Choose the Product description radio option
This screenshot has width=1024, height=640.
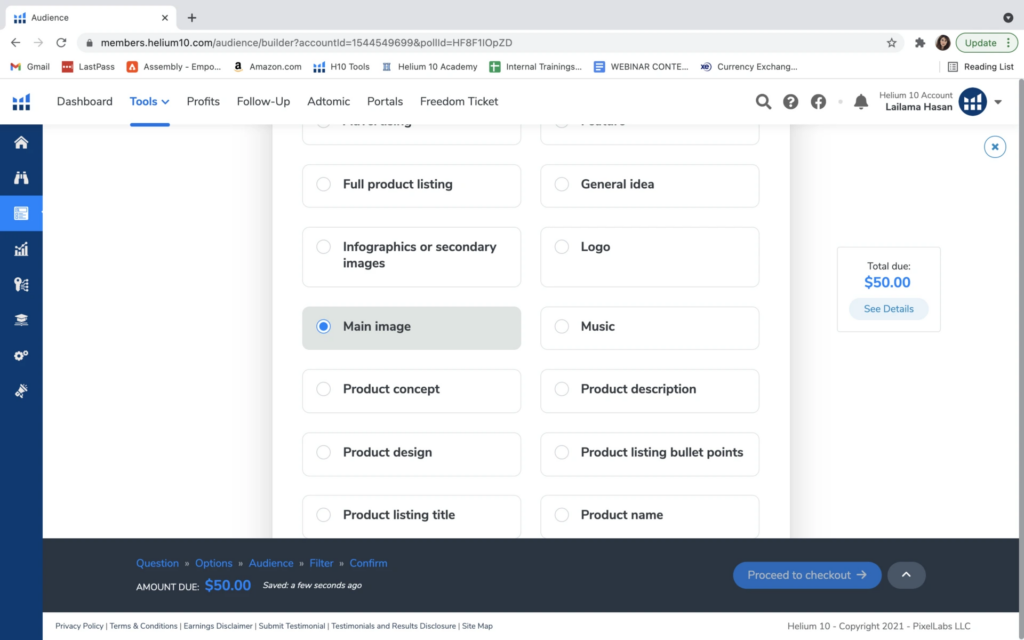click(x=562, y=389)
